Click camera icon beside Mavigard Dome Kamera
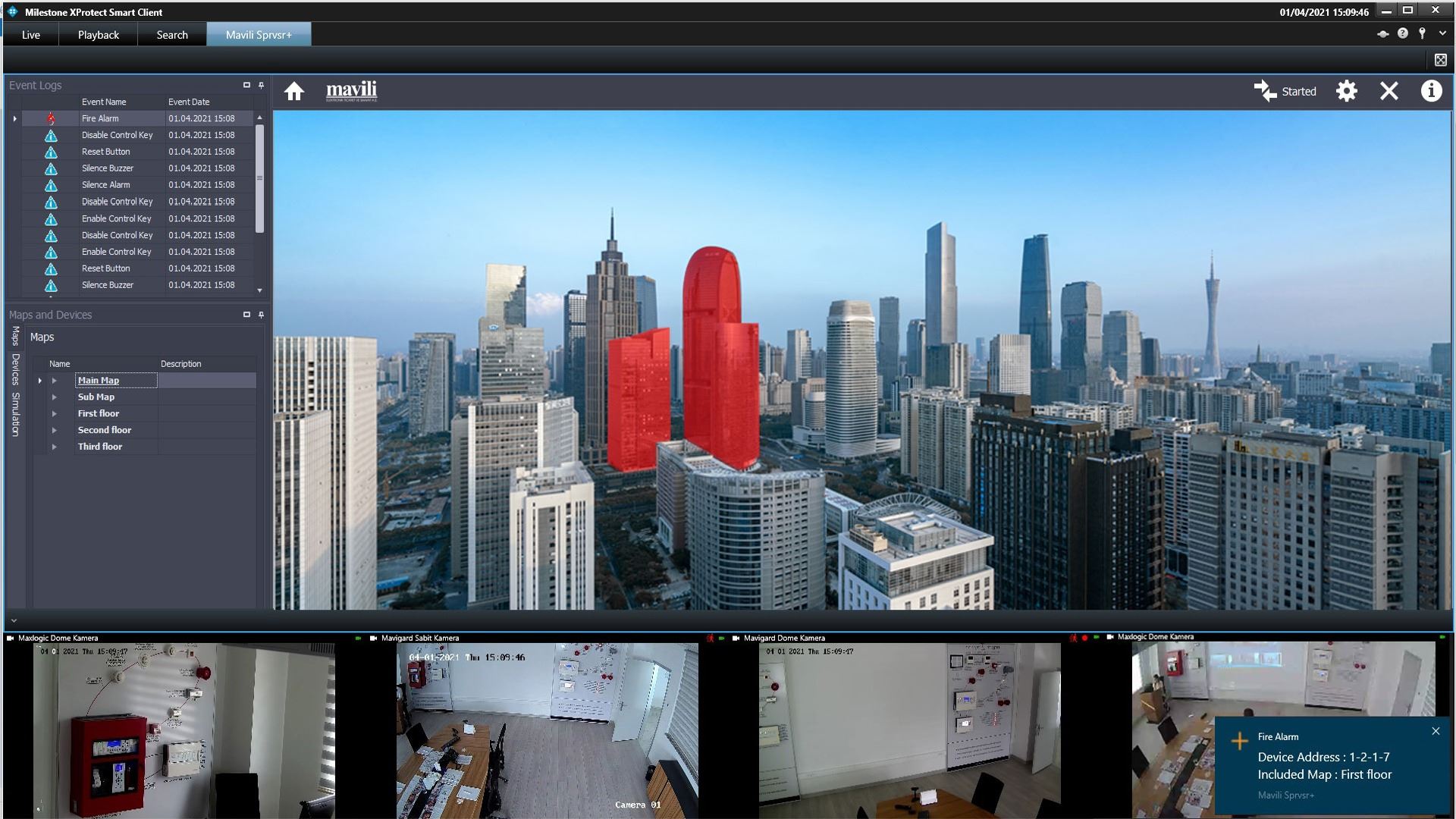 [x=736, y=638]
